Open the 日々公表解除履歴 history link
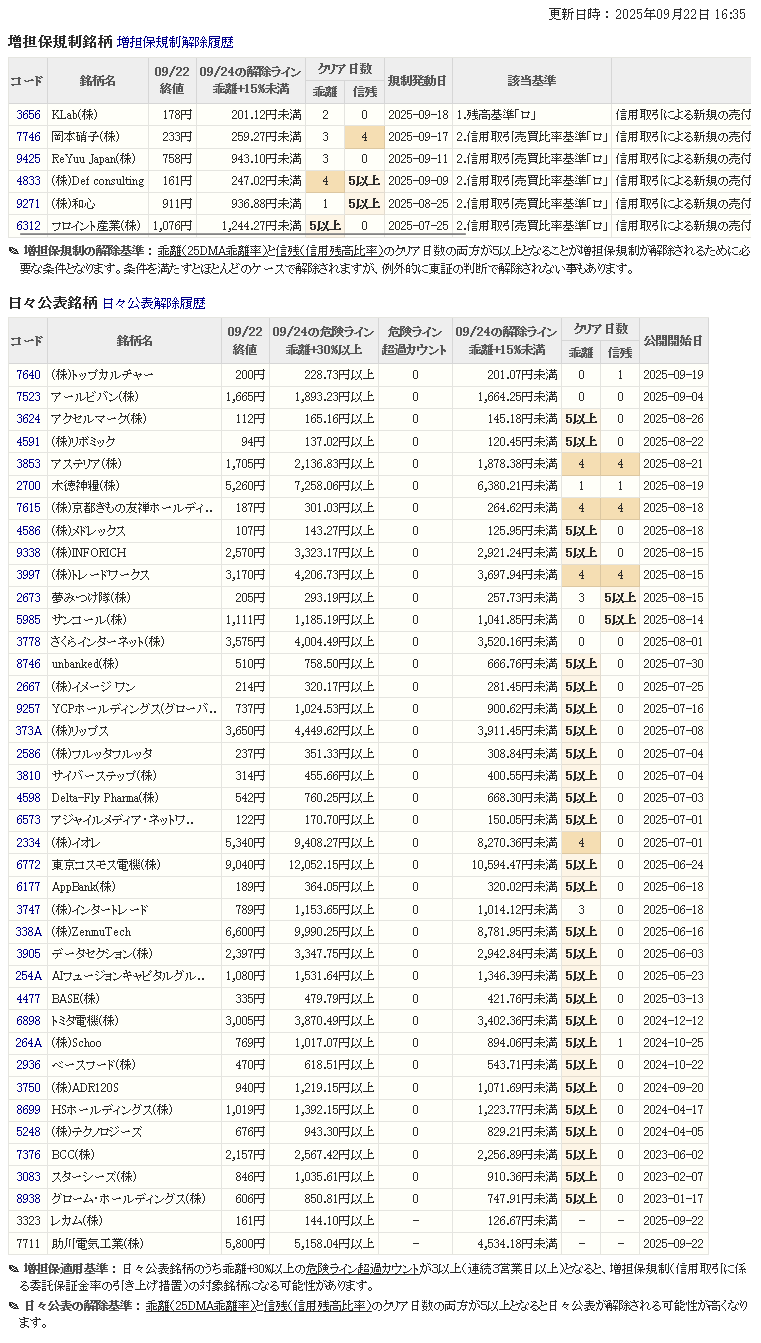The height and width of the screenshot is (1343, 761). pos(153,303)
